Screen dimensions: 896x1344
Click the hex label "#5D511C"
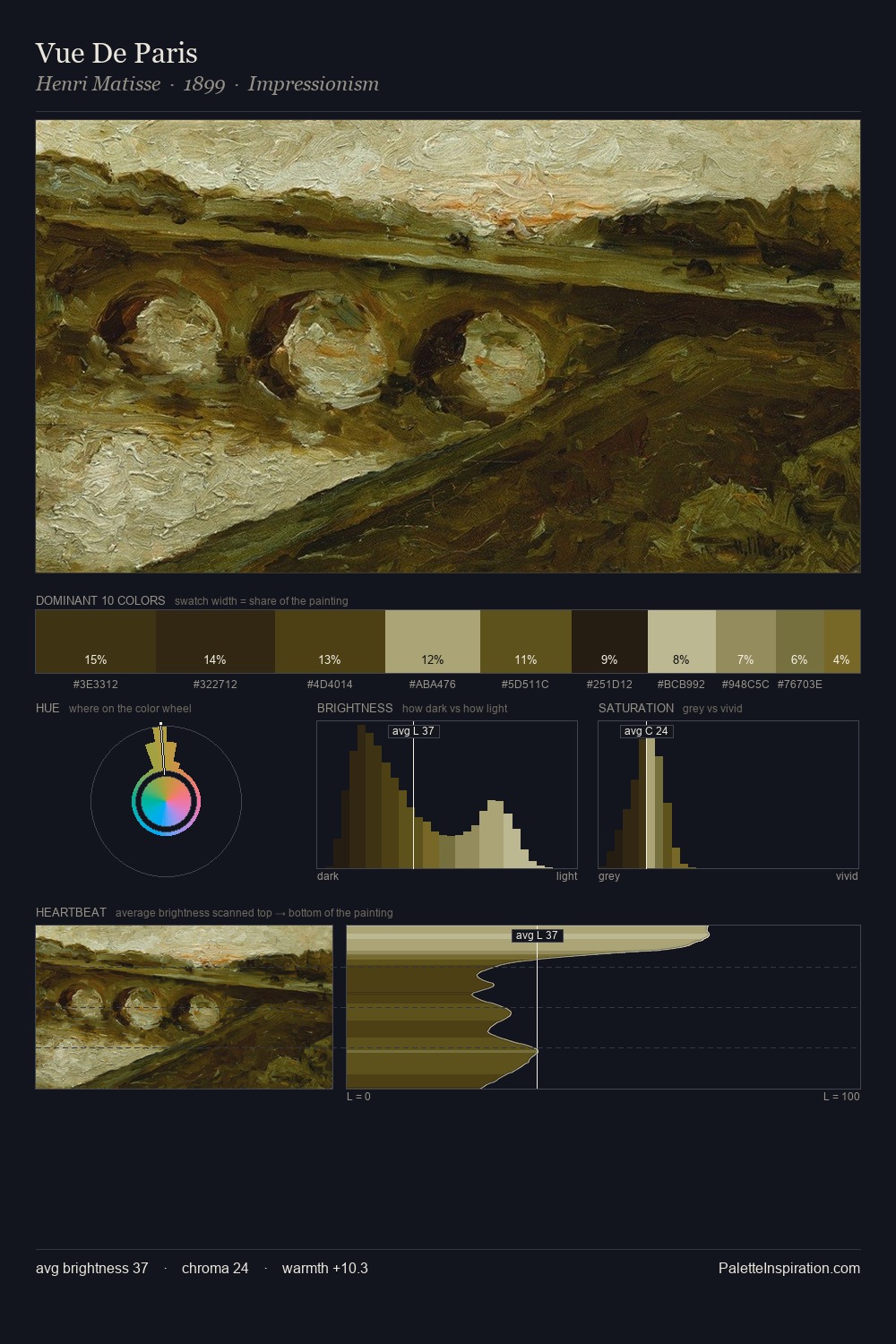pyautogui.click(x=526, y=685)
